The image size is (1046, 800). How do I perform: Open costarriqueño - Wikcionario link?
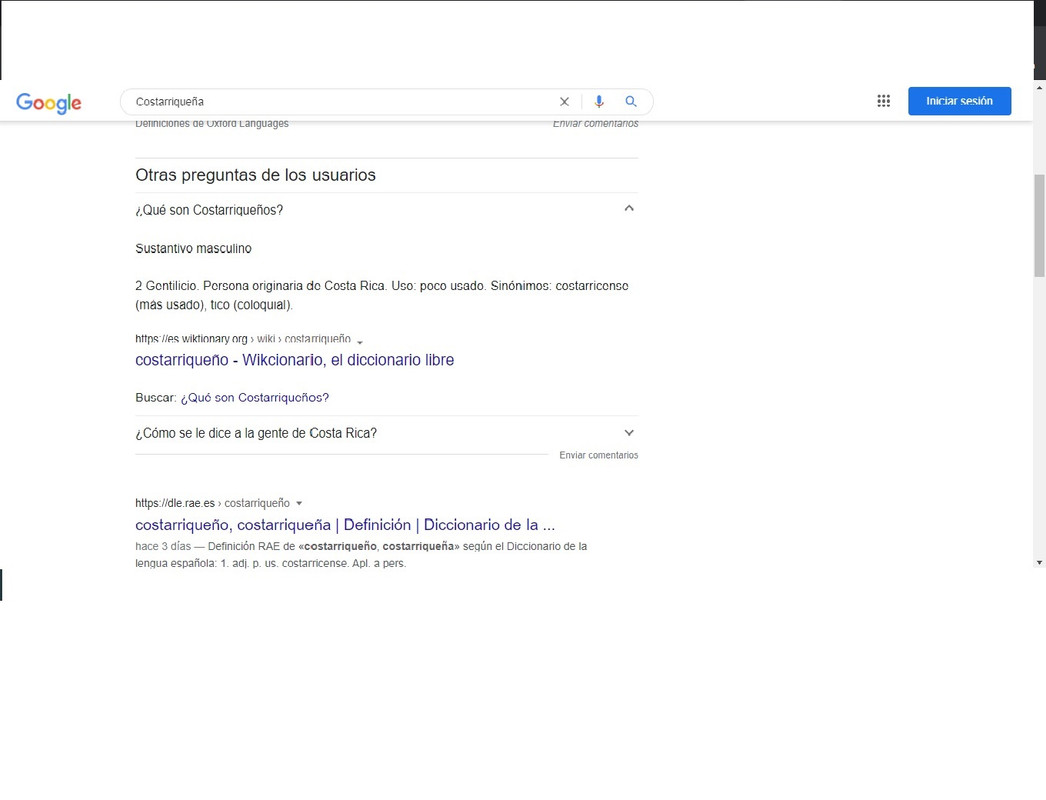[294, 360]
